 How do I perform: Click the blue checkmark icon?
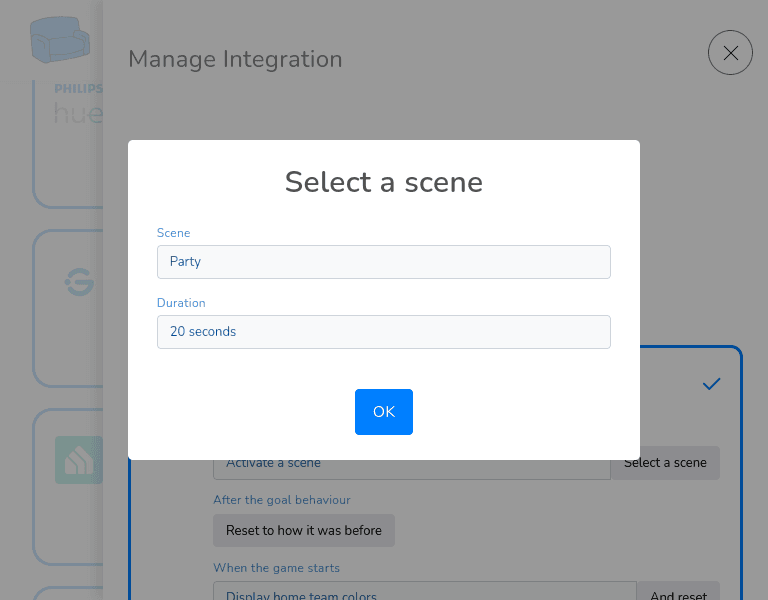(711, 384)
